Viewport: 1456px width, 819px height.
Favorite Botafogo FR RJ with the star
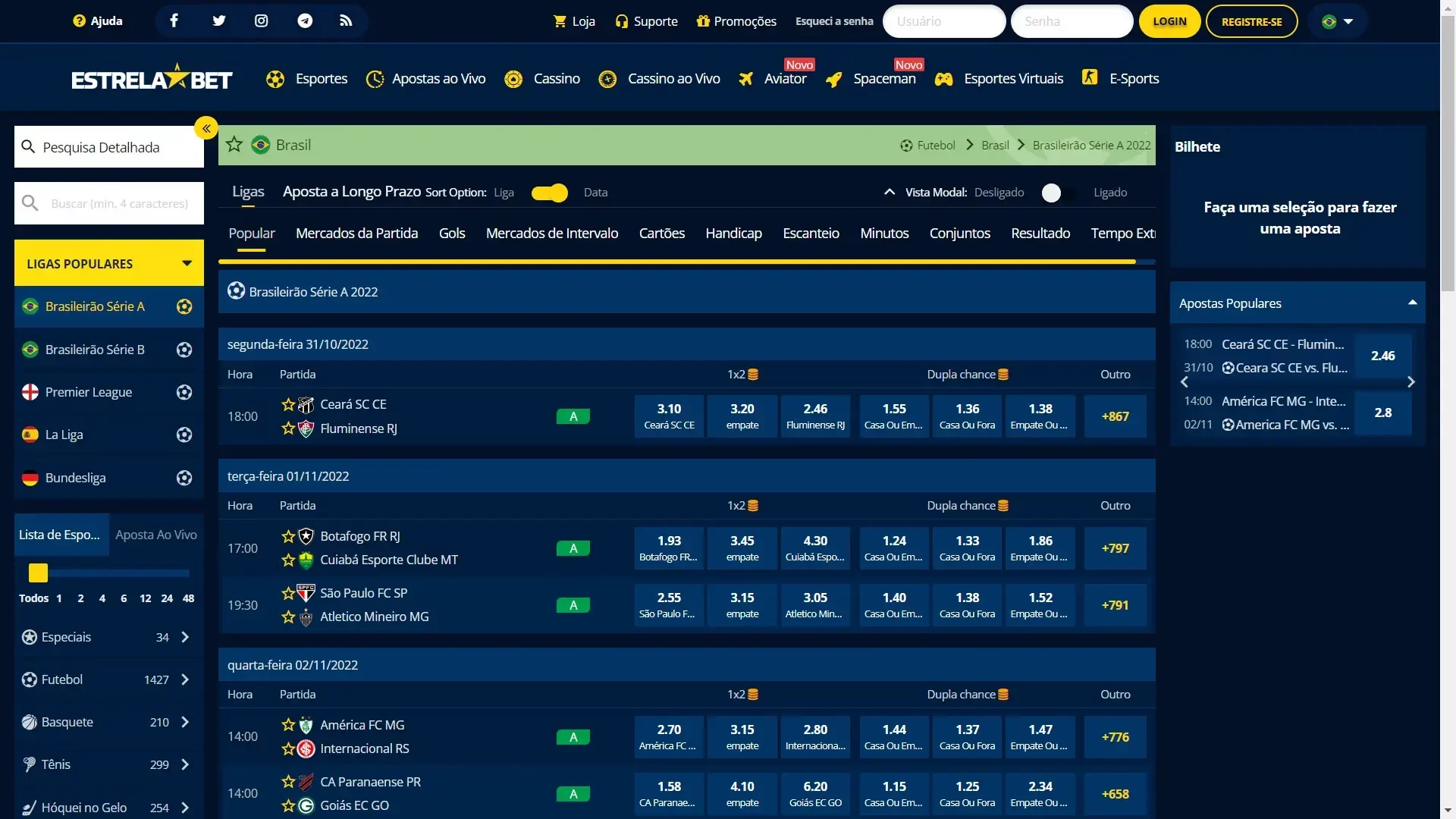click(288, 537)
